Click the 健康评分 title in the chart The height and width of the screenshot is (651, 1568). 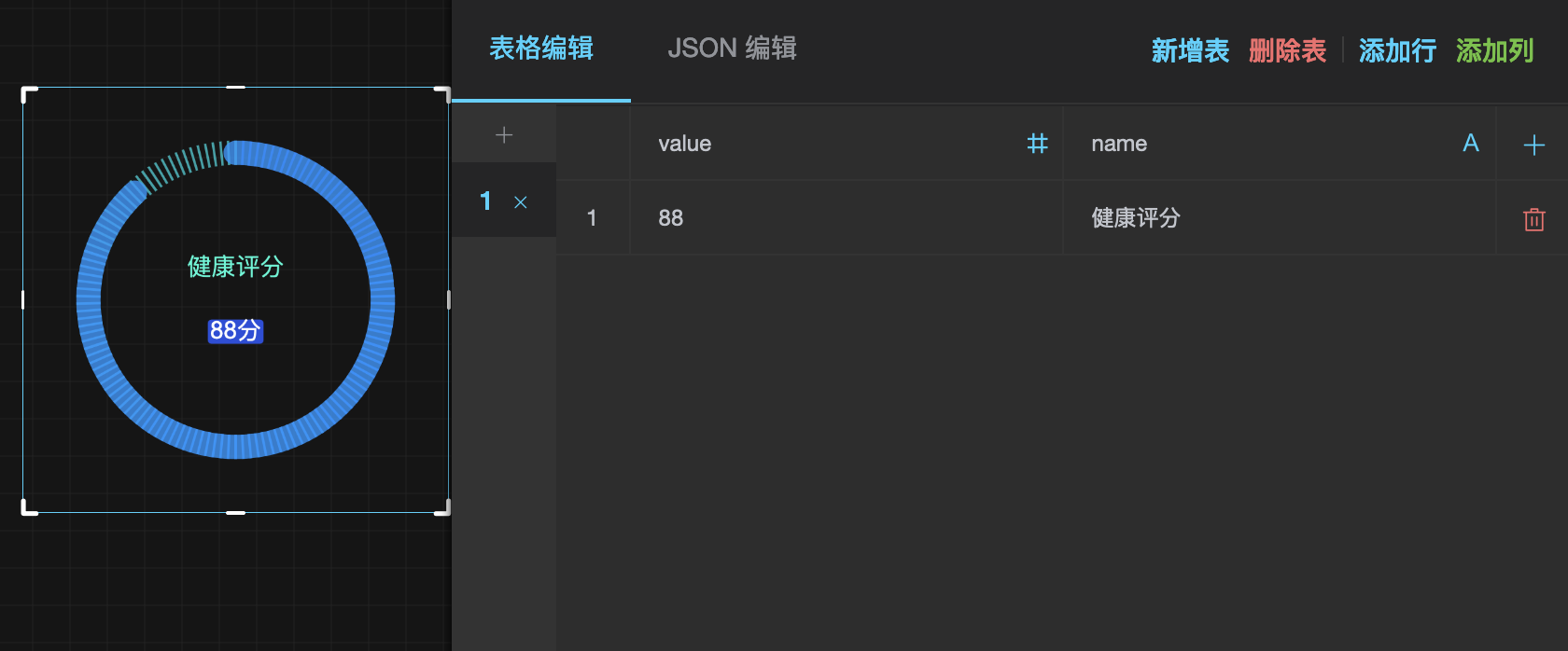235,267
